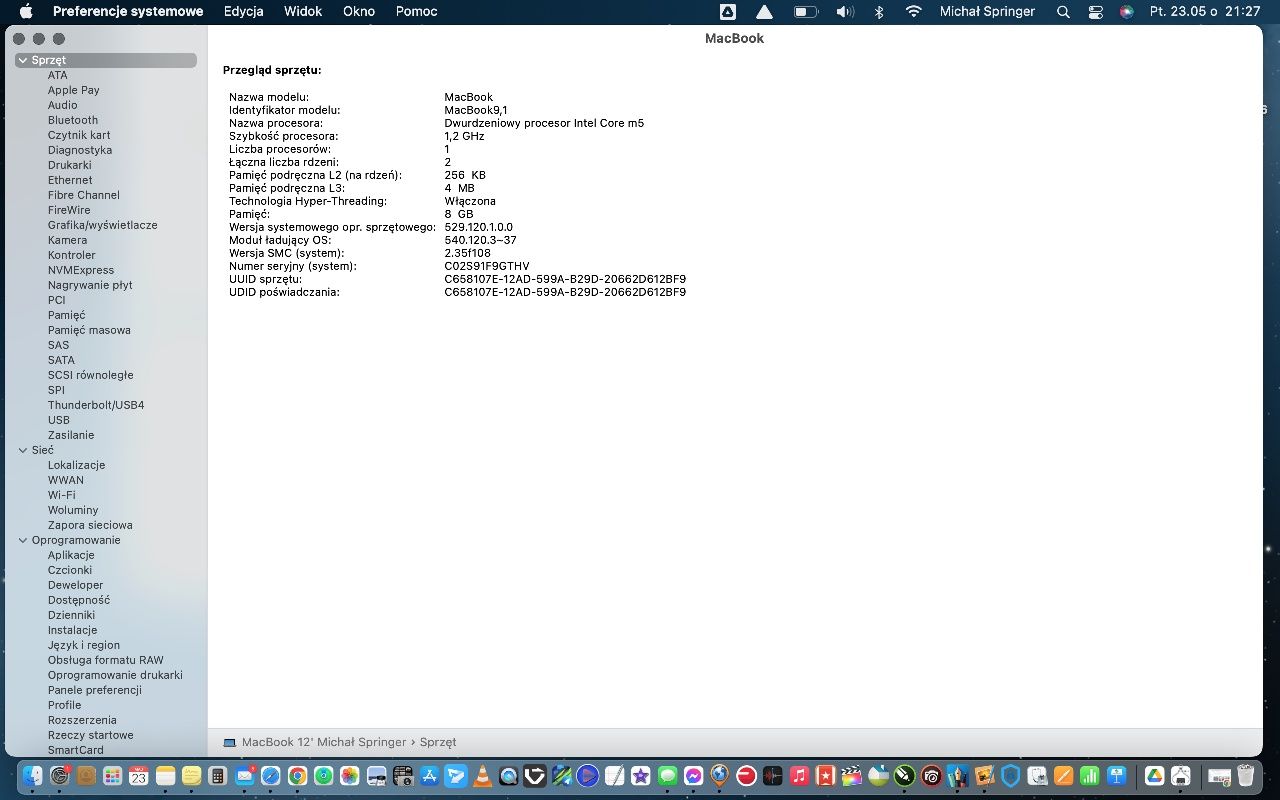Open VLC from the Dock
This screenshot has width=1280, height=800.
(482, 775)
